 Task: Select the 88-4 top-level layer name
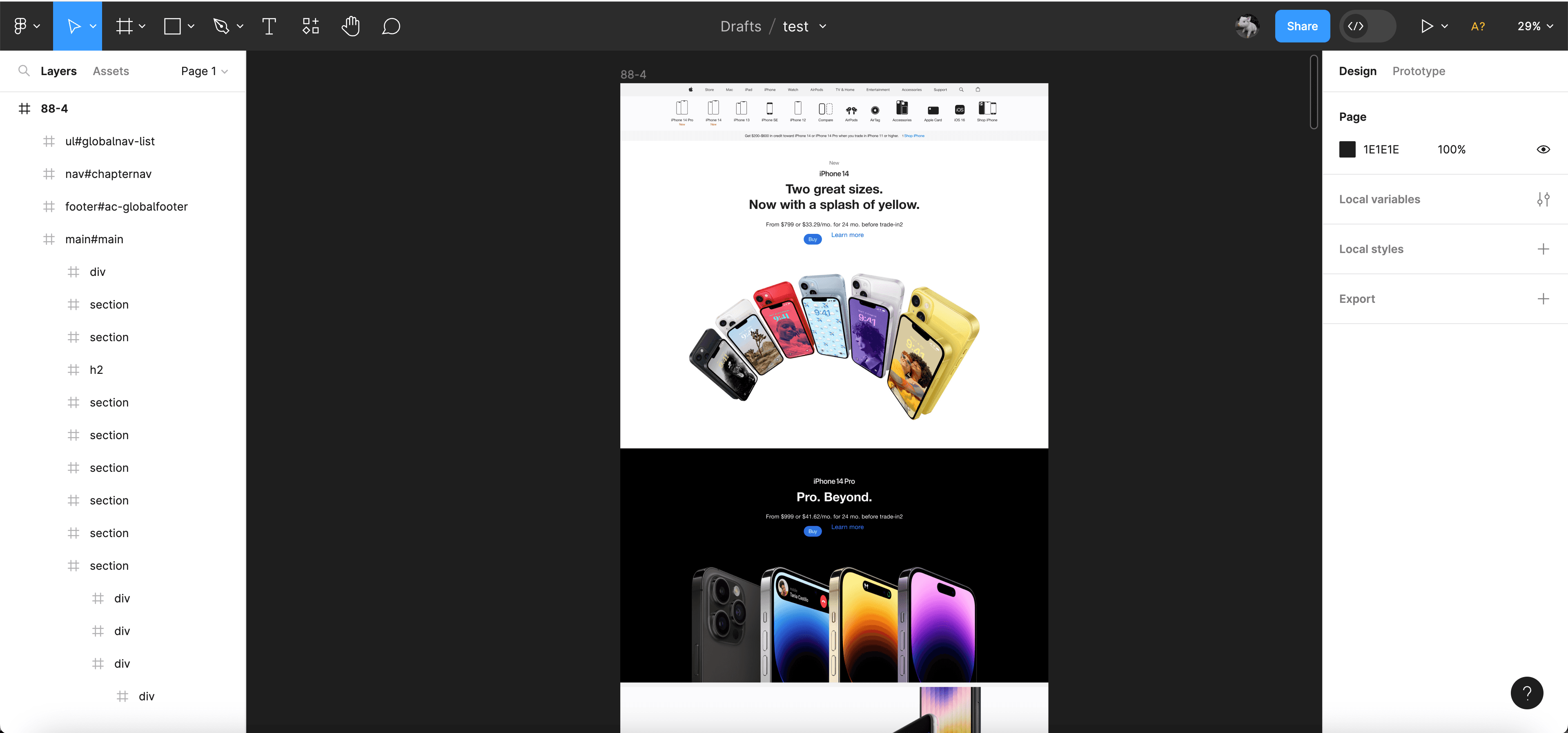pos(54,108)
